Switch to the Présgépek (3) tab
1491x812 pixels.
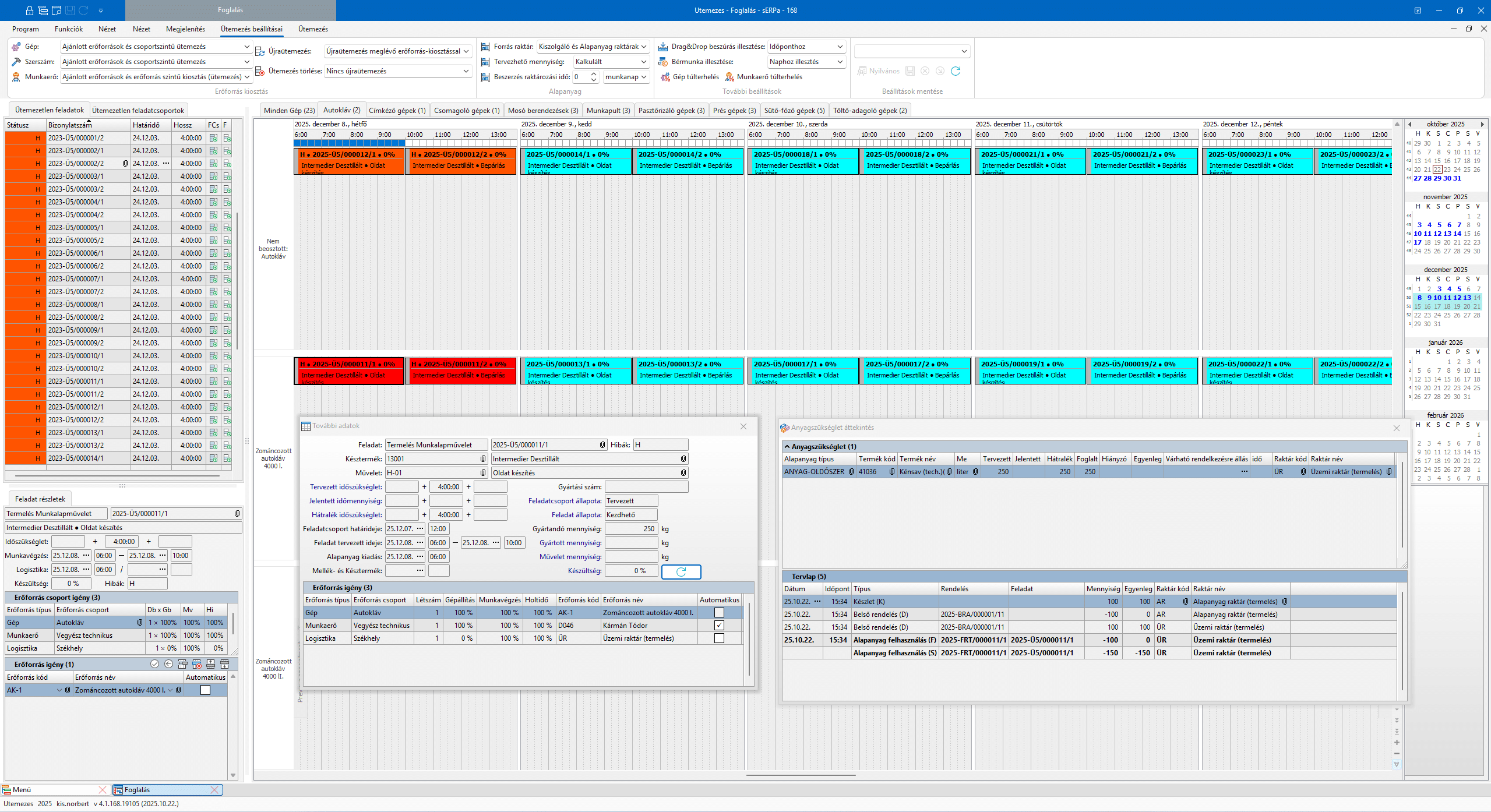click(734, 111)
